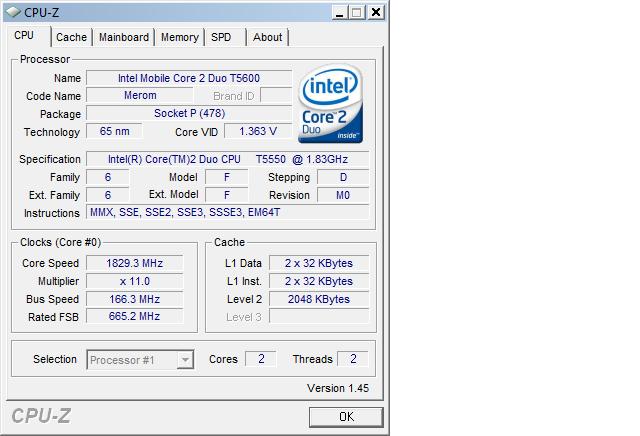
Task: Open the Processor #1 selection dropdown
Action: point(140,360)
